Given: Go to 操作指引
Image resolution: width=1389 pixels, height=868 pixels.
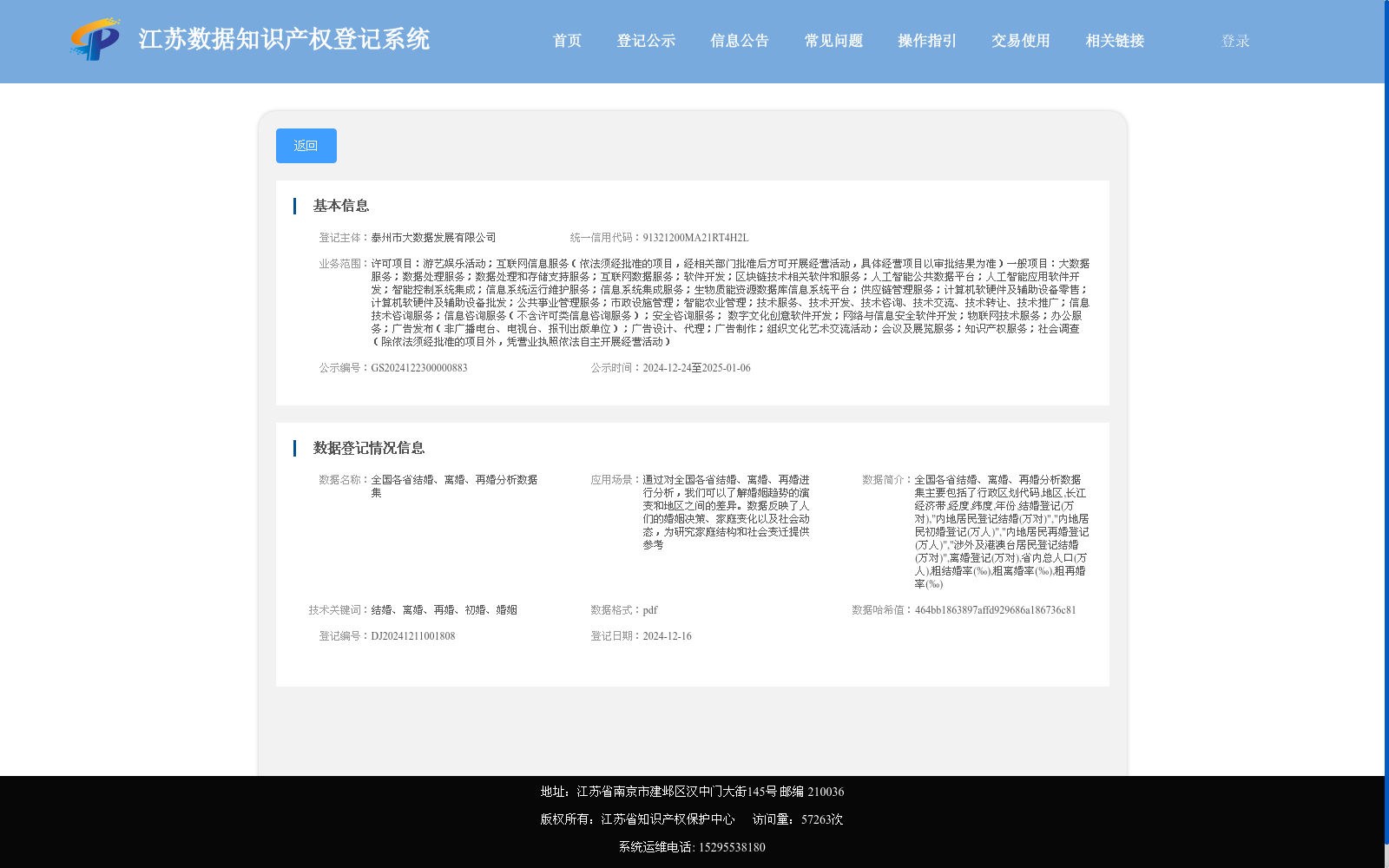Looking at the screenshot, I should [925, 40].
